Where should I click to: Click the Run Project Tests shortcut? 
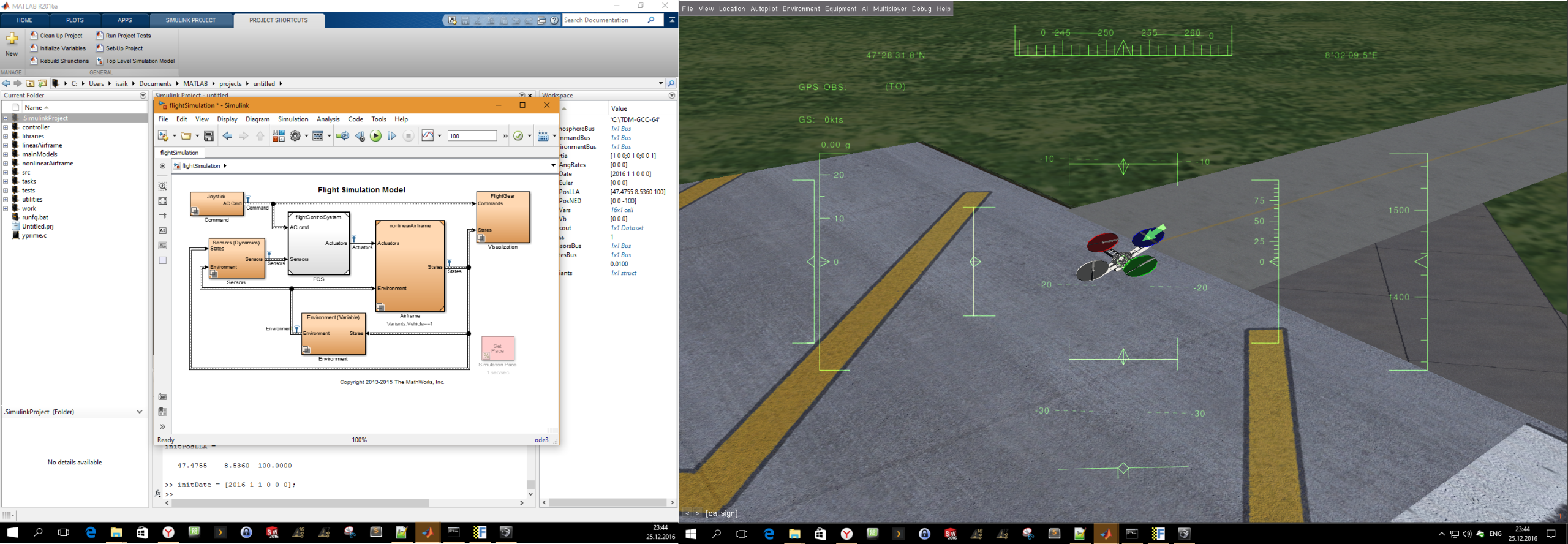123,36
